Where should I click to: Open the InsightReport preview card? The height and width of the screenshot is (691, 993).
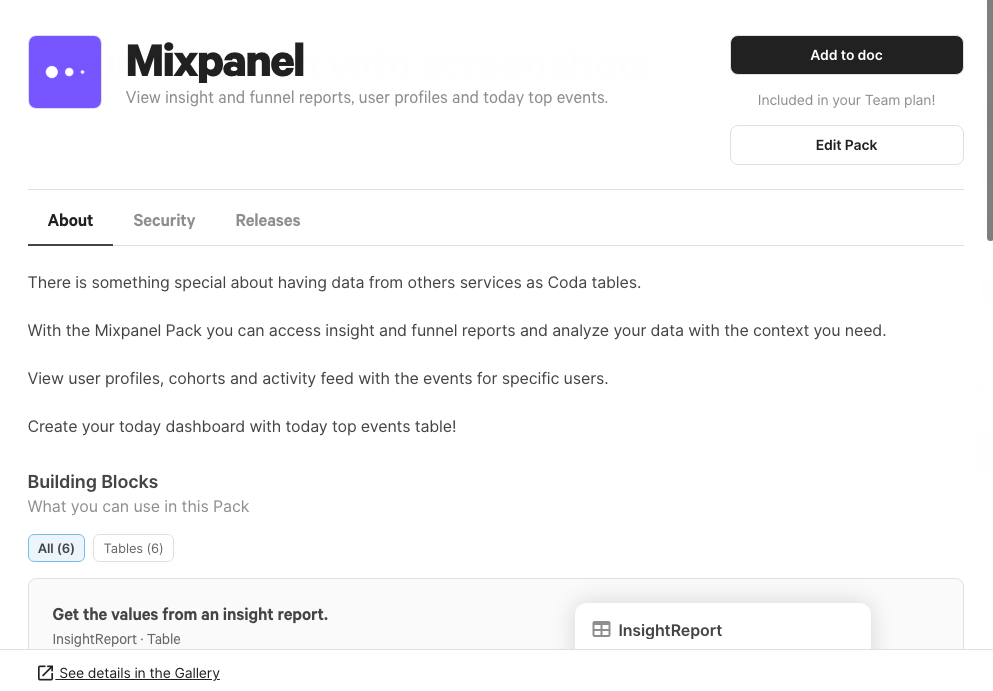tap(722, 628)
